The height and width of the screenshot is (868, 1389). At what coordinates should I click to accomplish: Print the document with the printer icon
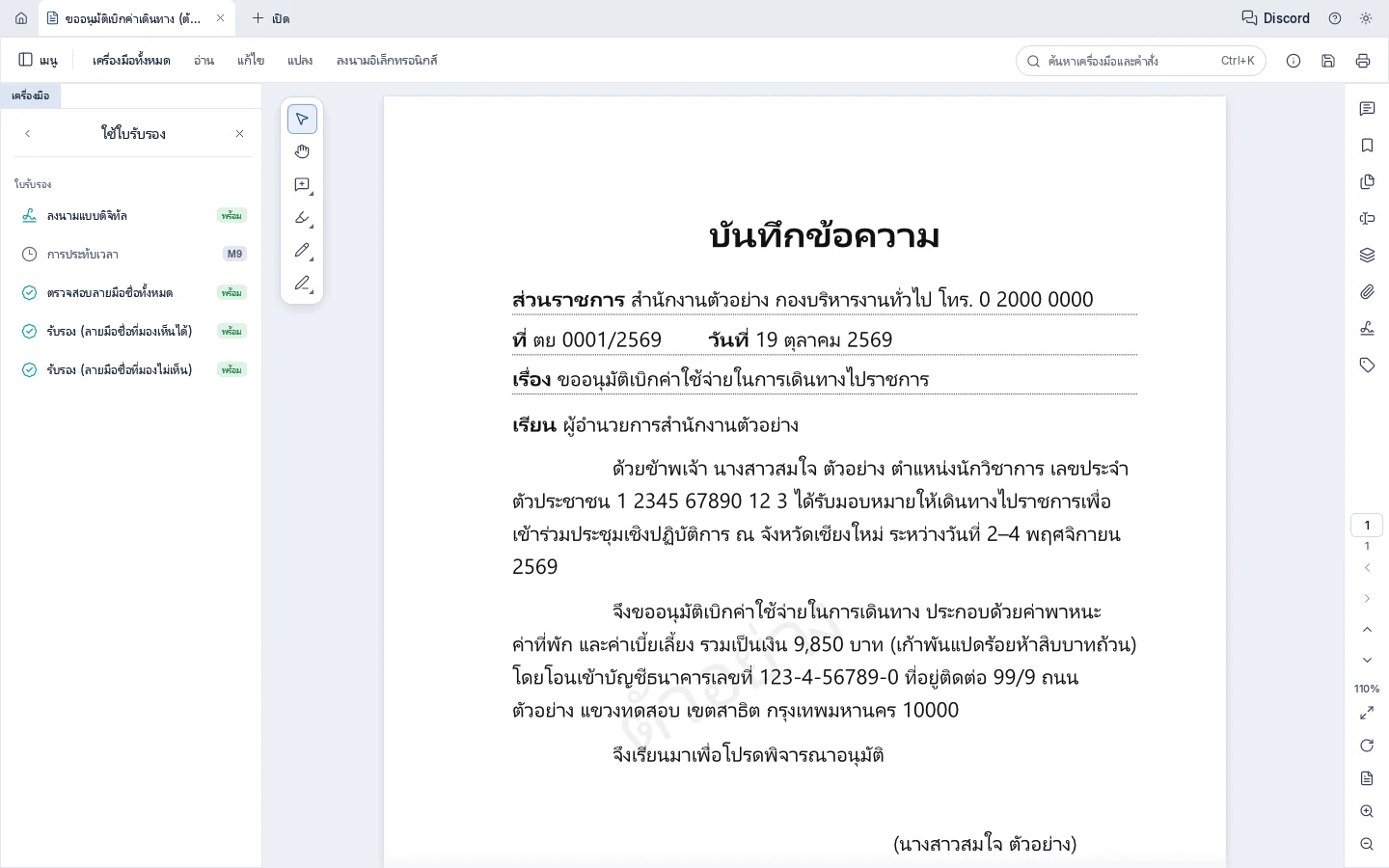click(x=1363, y=61)
